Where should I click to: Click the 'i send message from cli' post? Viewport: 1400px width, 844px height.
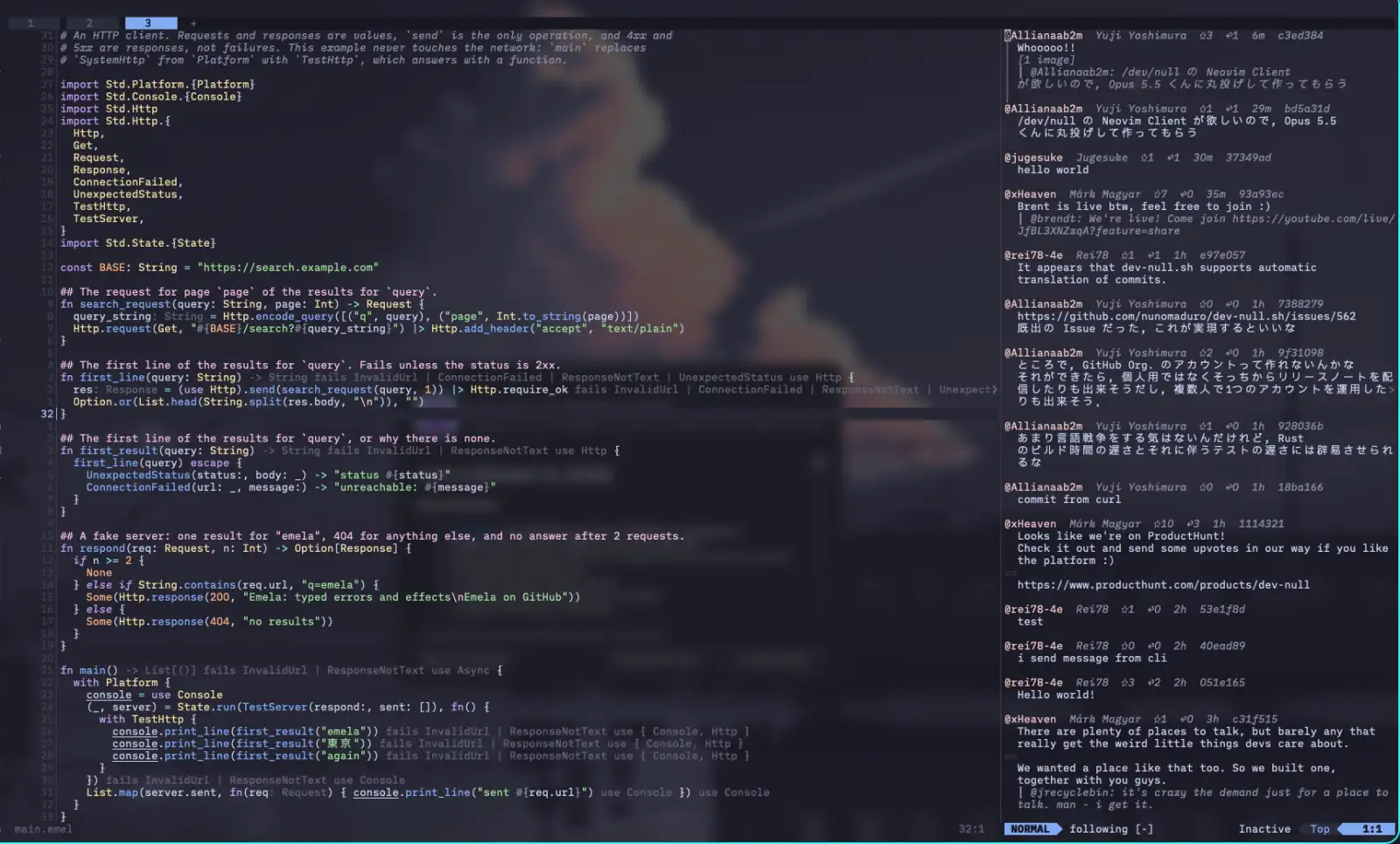tap(1092, 659)
